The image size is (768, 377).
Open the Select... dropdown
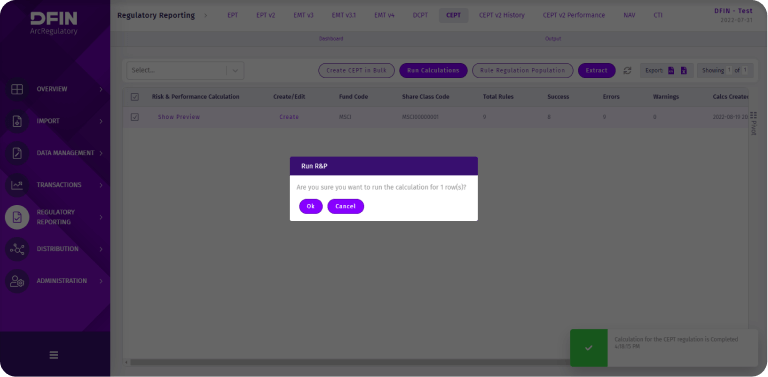pyautogui.click(x=185, y=71)
